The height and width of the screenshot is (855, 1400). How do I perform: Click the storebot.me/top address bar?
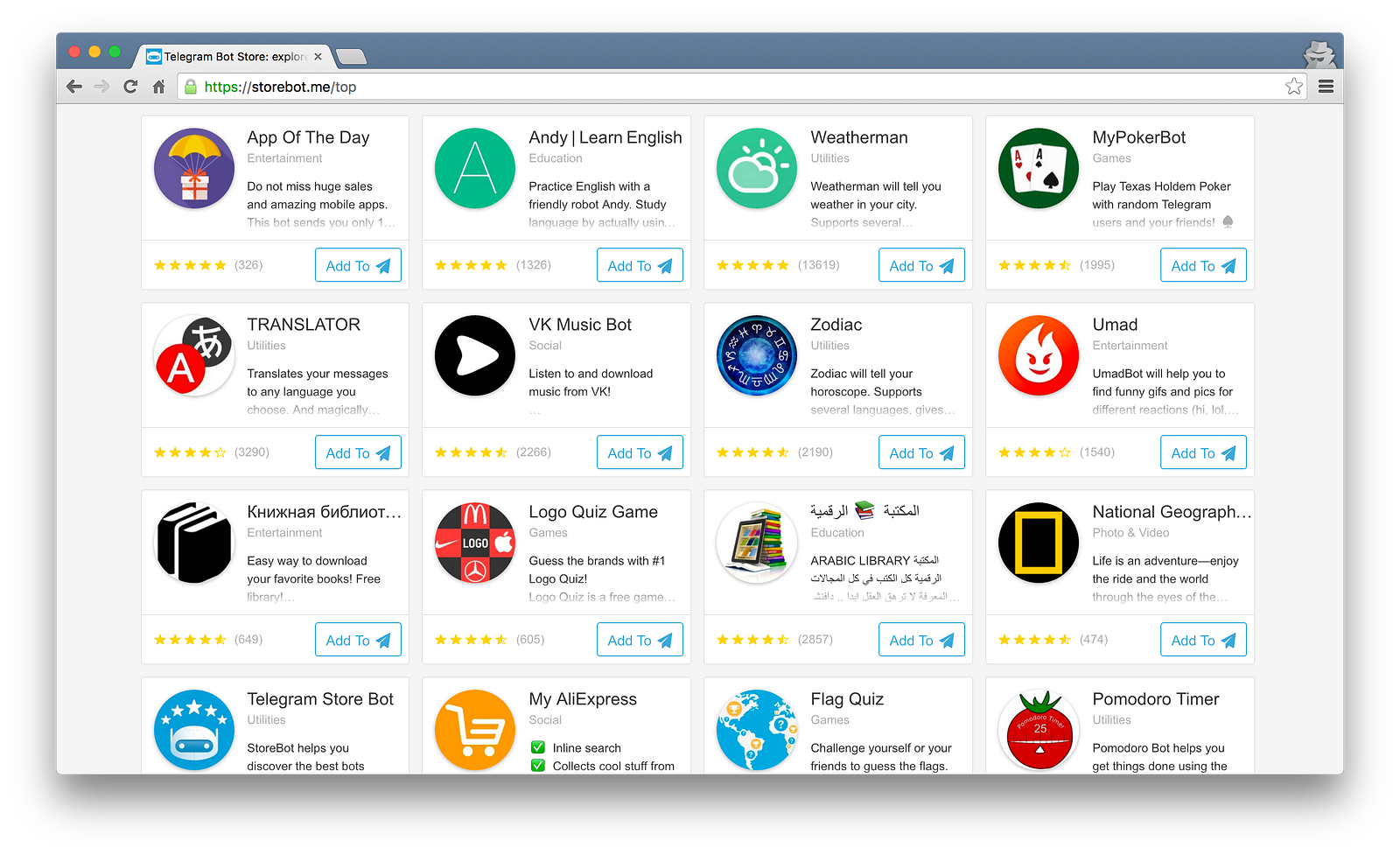click(x=742, y=87)
